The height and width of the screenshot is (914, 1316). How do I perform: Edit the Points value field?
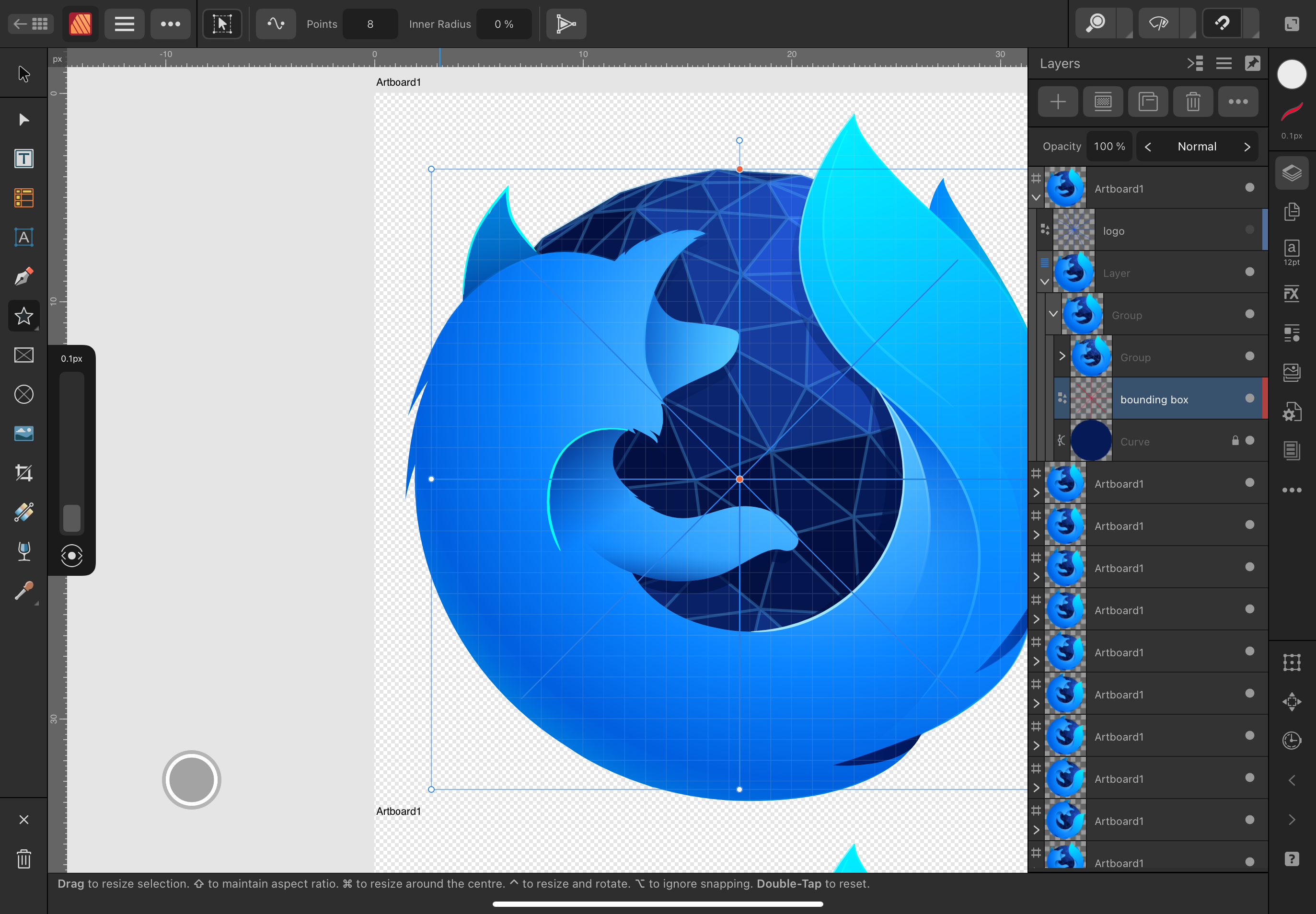click(370, 24)
